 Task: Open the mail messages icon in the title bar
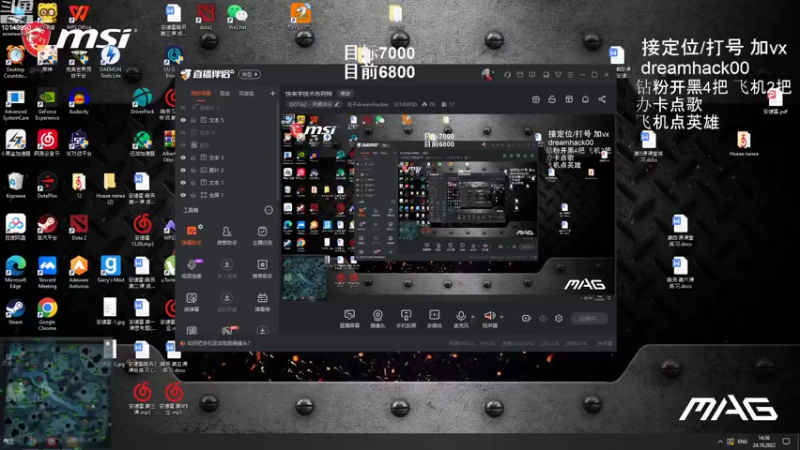(x=520, y=74)
